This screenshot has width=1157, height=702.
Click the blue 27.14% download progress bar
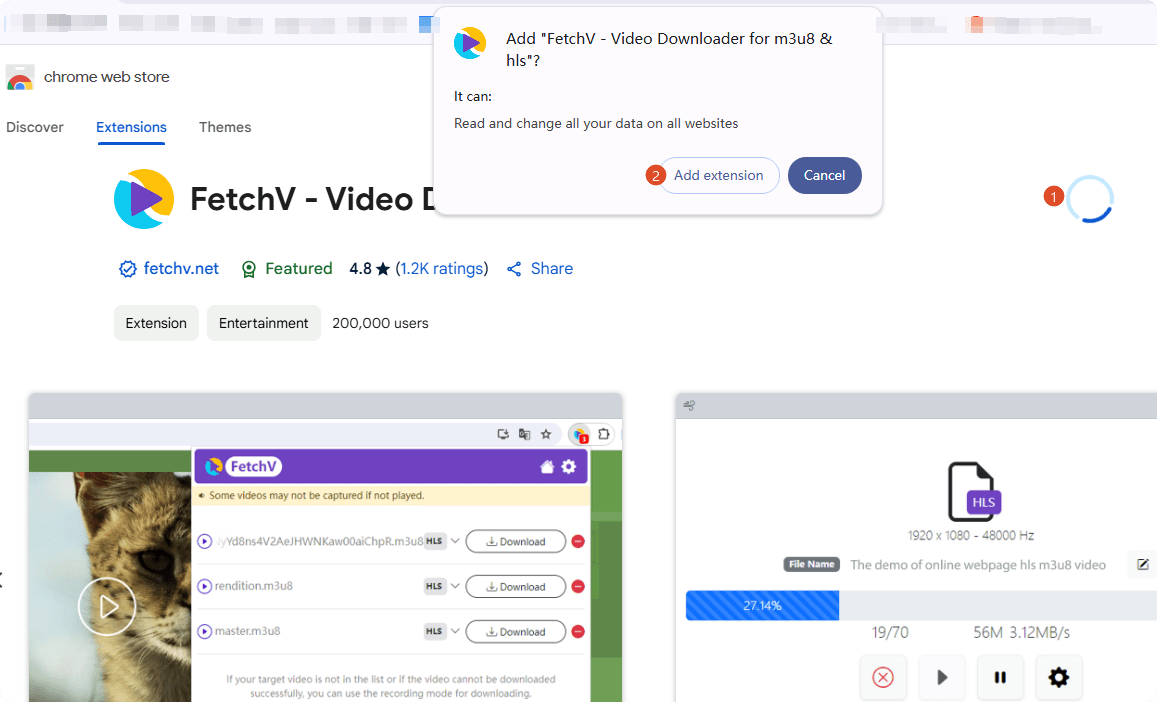coord(762,605)
